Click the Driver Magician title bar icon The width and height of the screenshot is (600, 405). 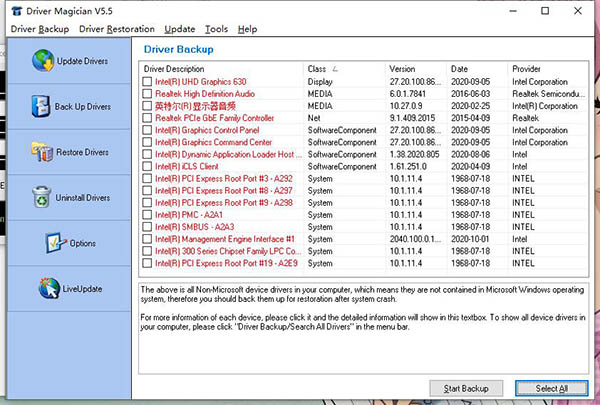coord(17,11)
